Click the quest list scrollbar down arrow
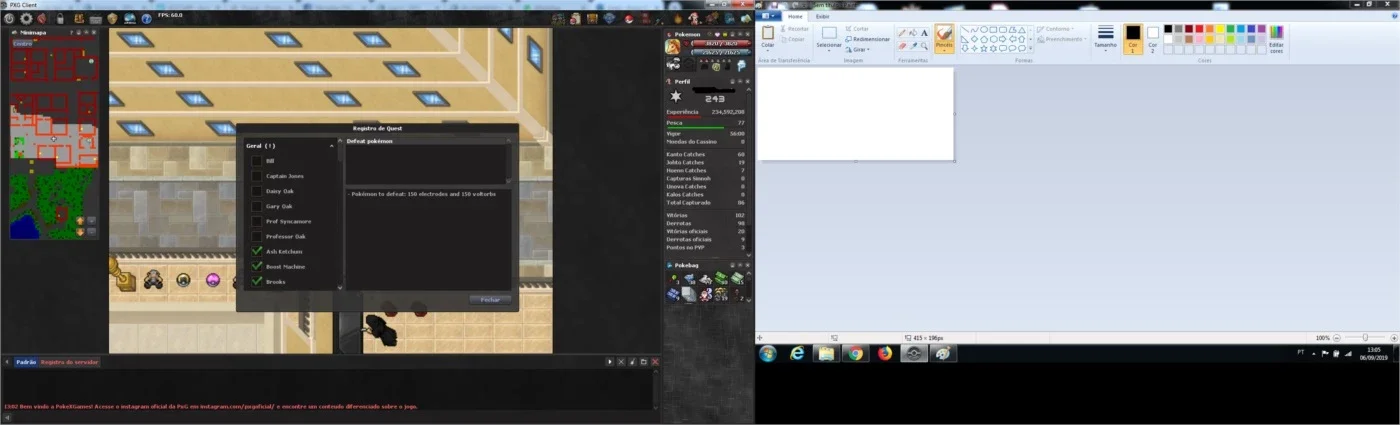Image resolution: width=1400 pixels, height=425 pixels. click(x=340, y=287)
